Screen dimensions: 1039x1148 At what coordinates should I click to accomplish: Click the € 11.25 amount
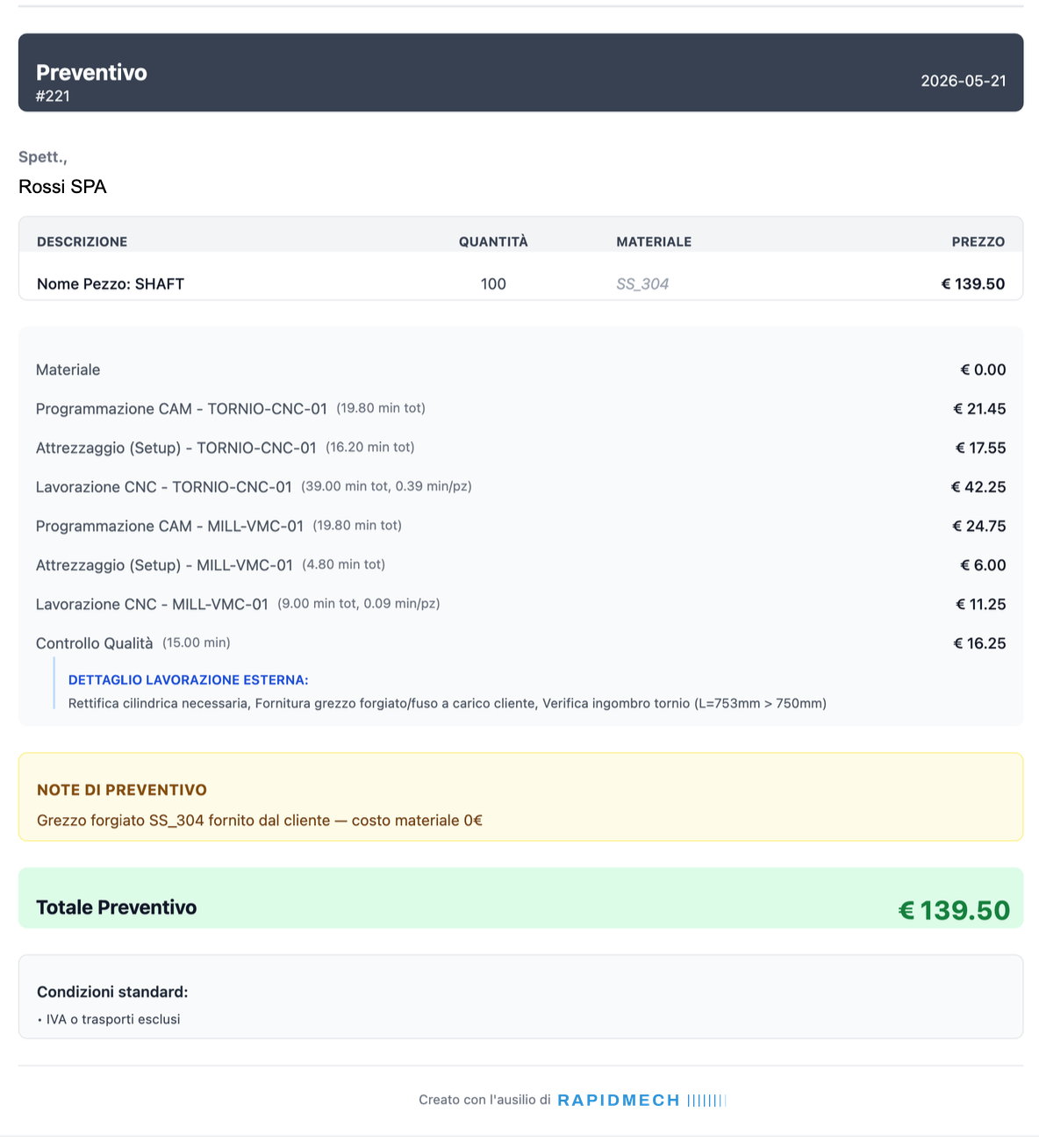[981, 605]
